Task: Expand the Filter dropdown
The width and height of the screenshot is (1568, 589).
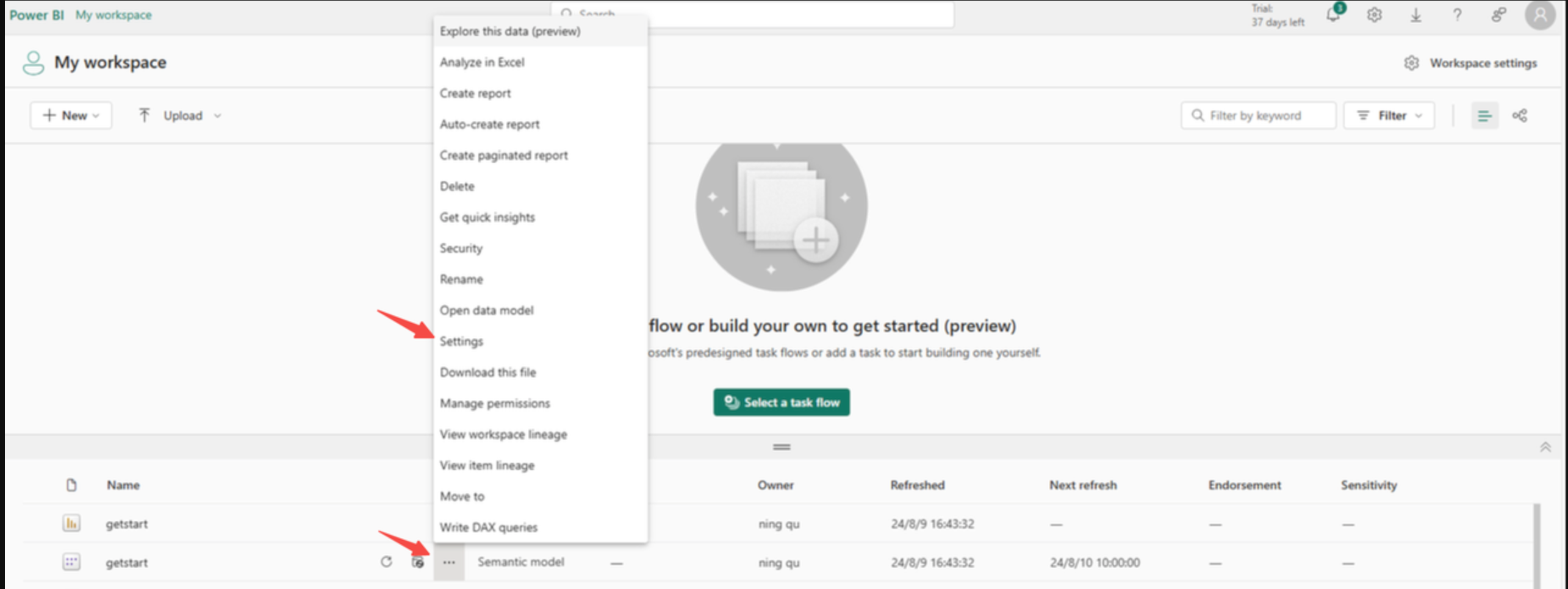Action: (x=1389, y=115)
